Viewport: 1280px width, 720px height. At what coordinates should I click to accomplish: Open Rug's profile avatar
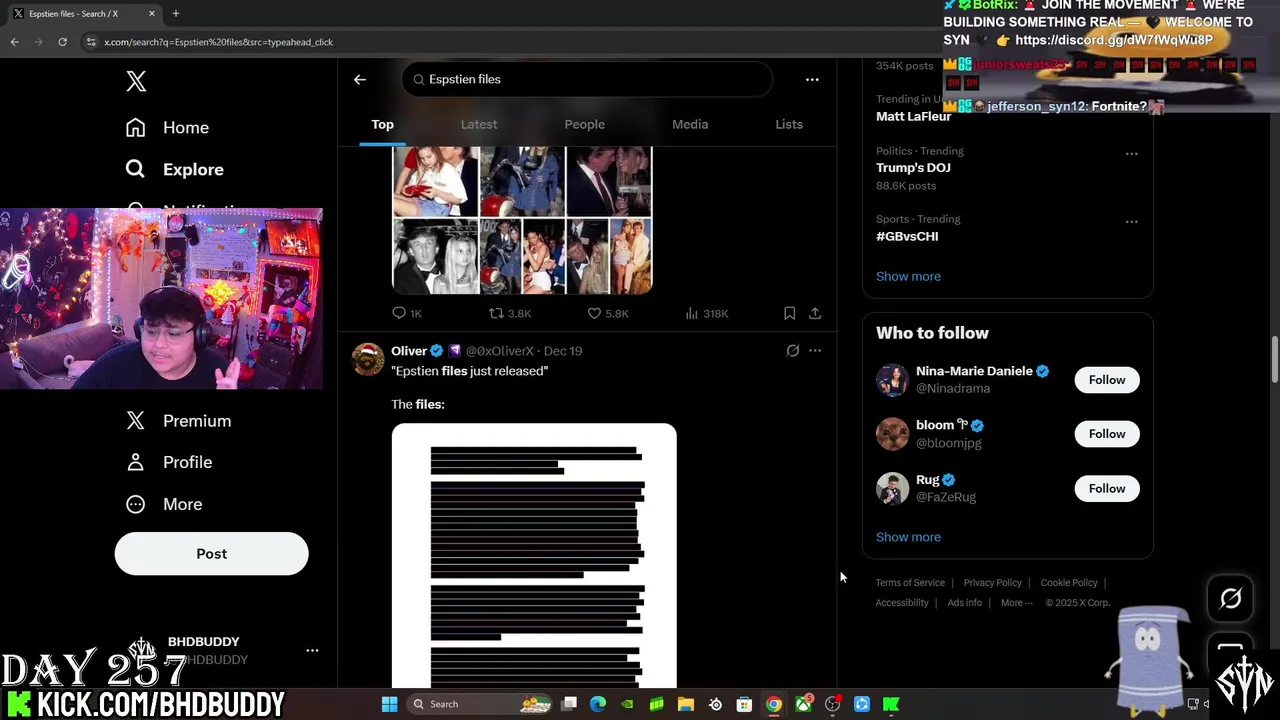[892, 489]
